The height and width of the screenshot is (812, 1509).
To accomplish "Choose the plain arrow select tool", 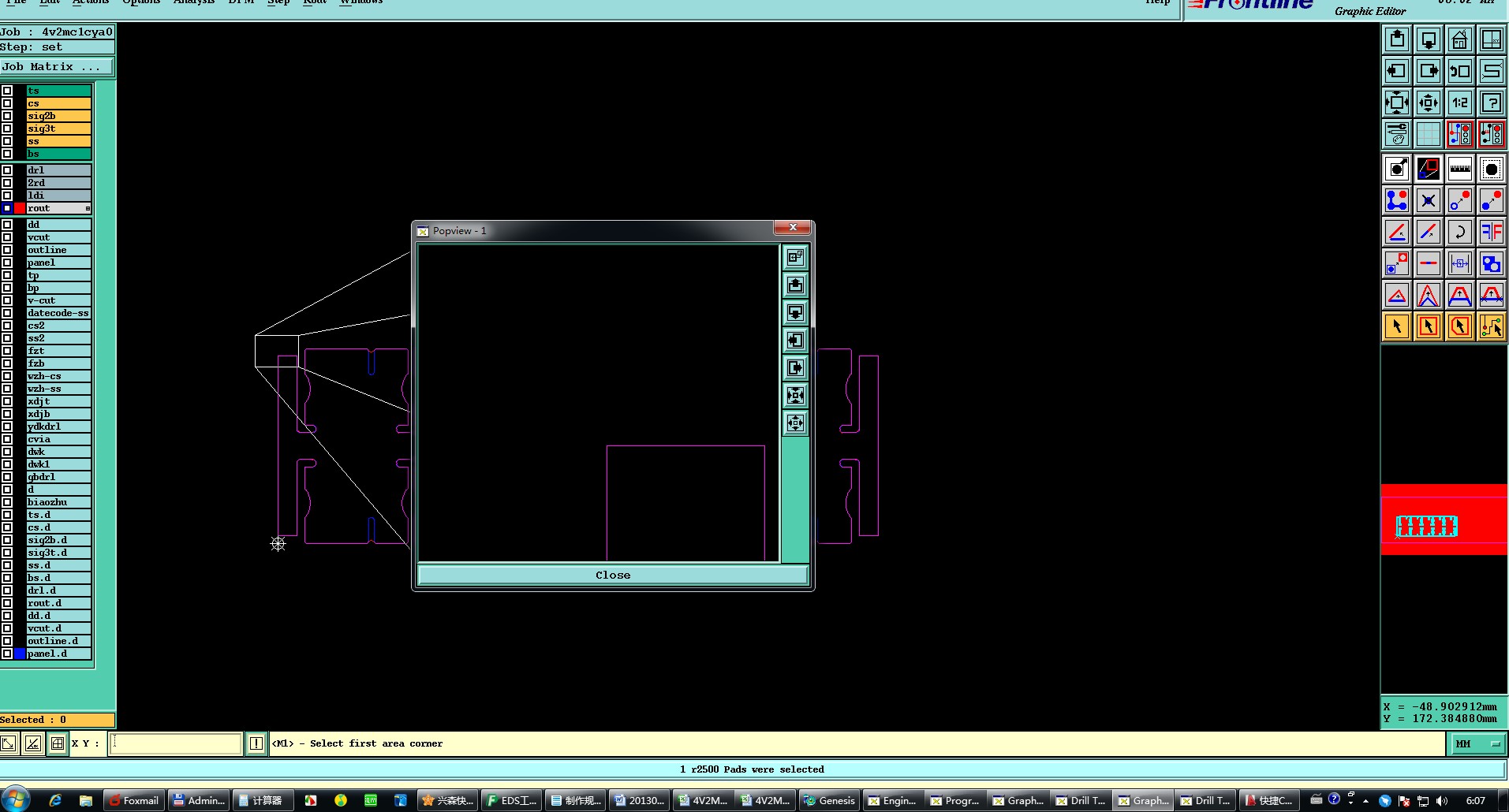I will click(x=1397, y=326).
